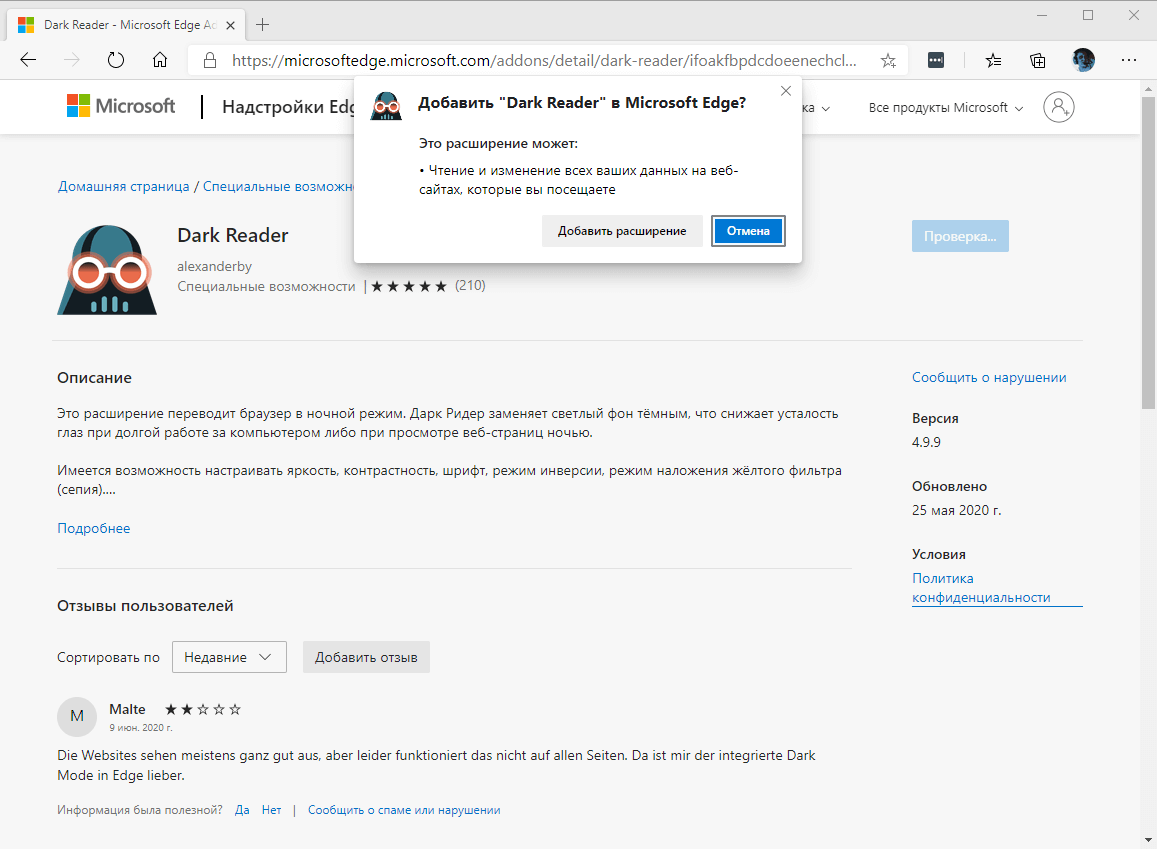
Task: Click Dark Reader icon in dialog
Action: 386,105
